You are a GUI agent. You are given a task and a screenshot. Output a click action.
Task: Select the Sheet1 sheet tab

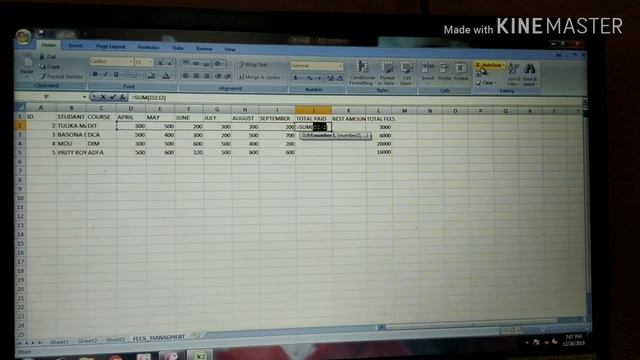pyautogui.click(x=59, y=341)
